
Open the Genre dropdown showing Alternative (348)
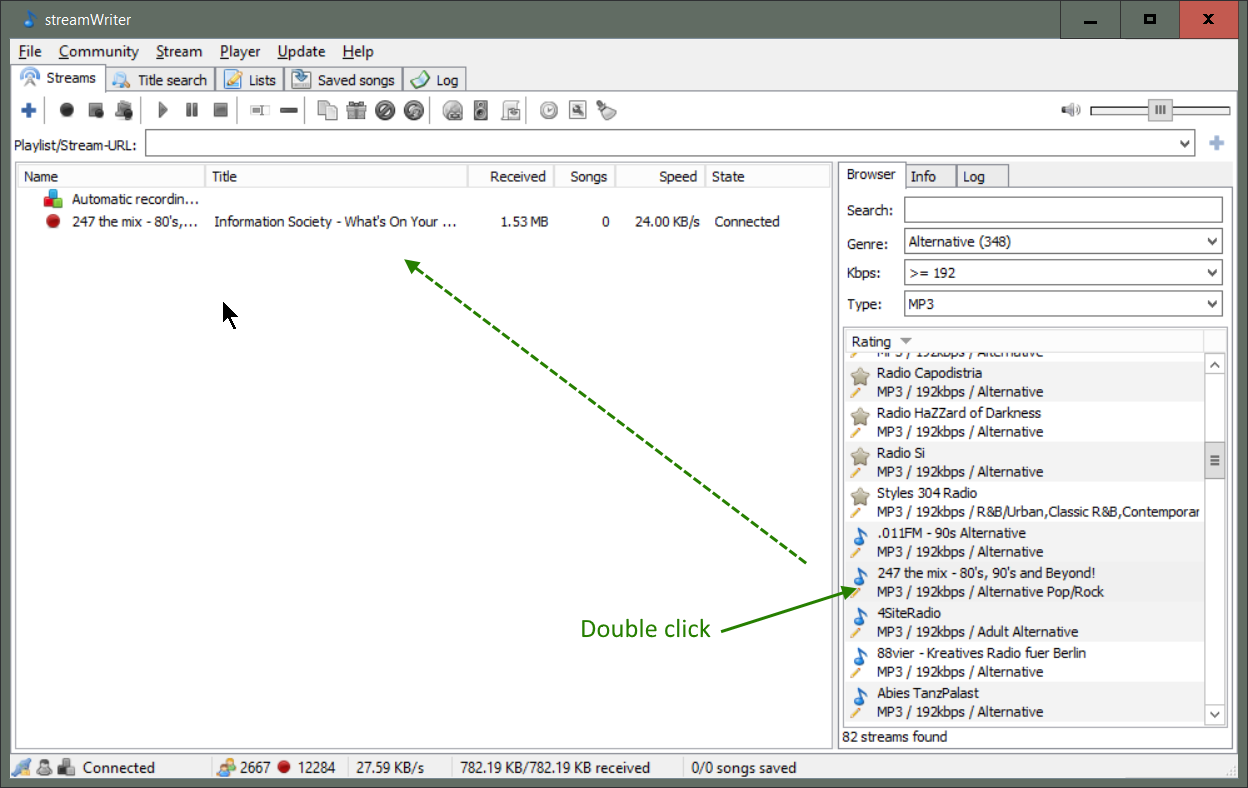click(x=1063, y=241)
